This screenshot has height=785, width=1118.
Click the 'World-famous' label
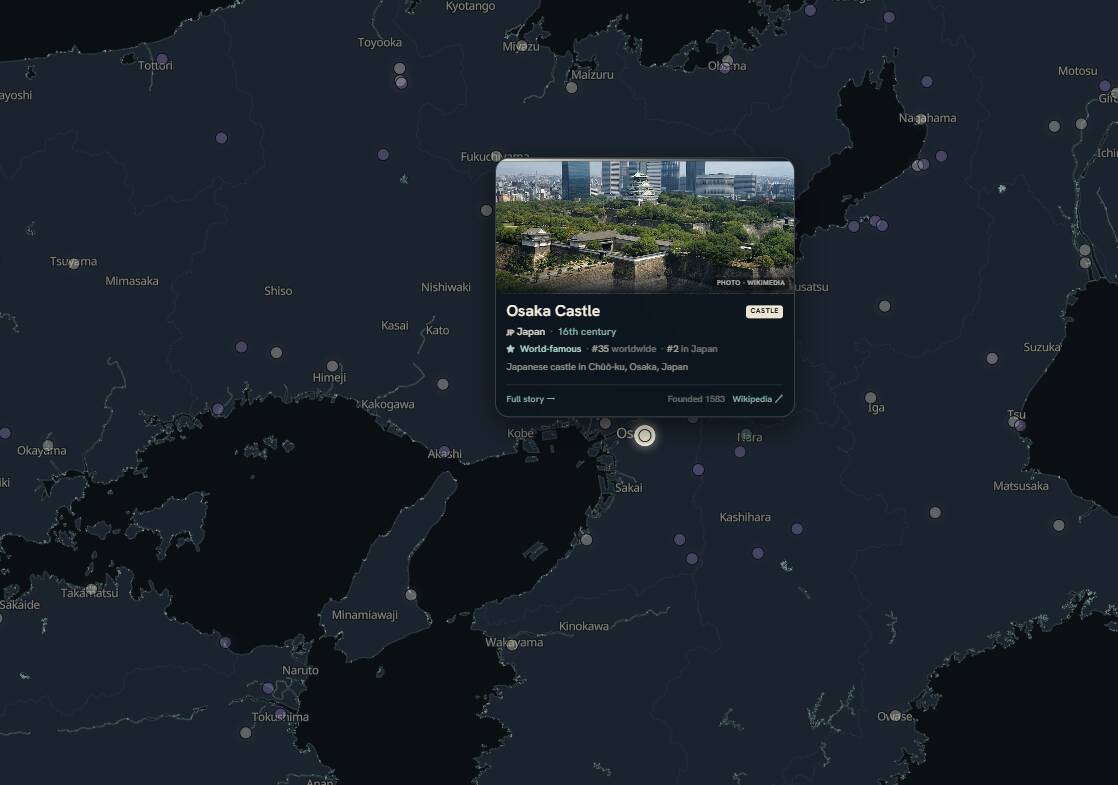pyautogui.click(x=550, y=349)
